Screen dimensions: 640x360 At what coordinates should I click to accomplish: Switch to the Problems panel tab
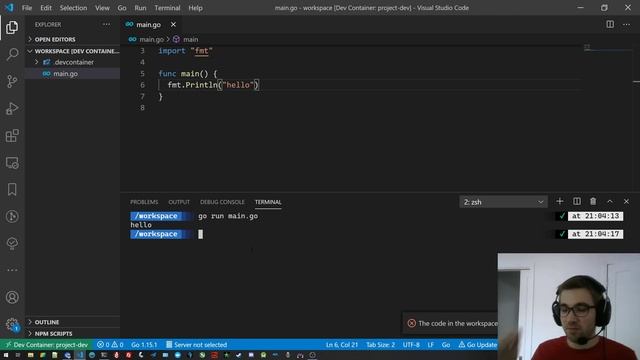click(x=144, y=202)
